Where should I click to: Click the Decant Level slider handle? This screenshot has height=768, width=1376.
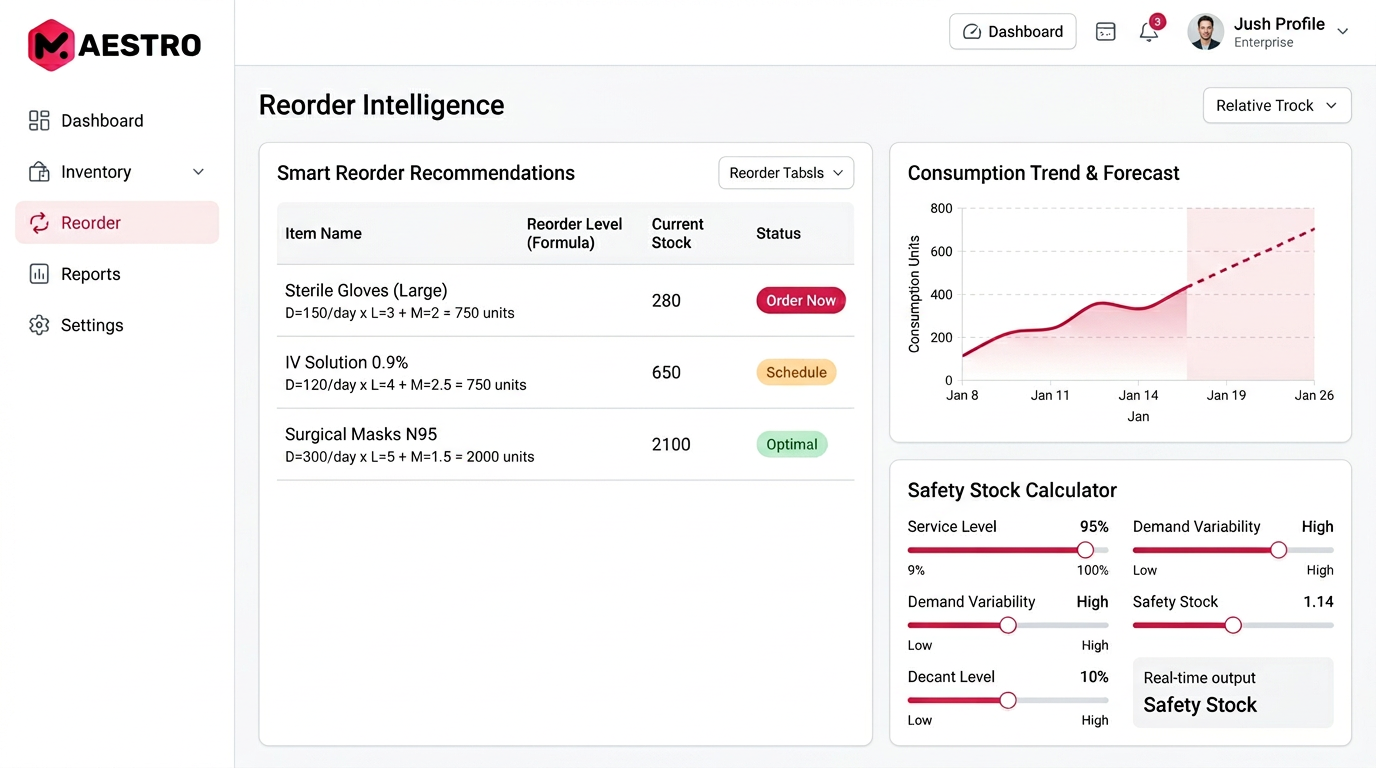click(1008, 700)
